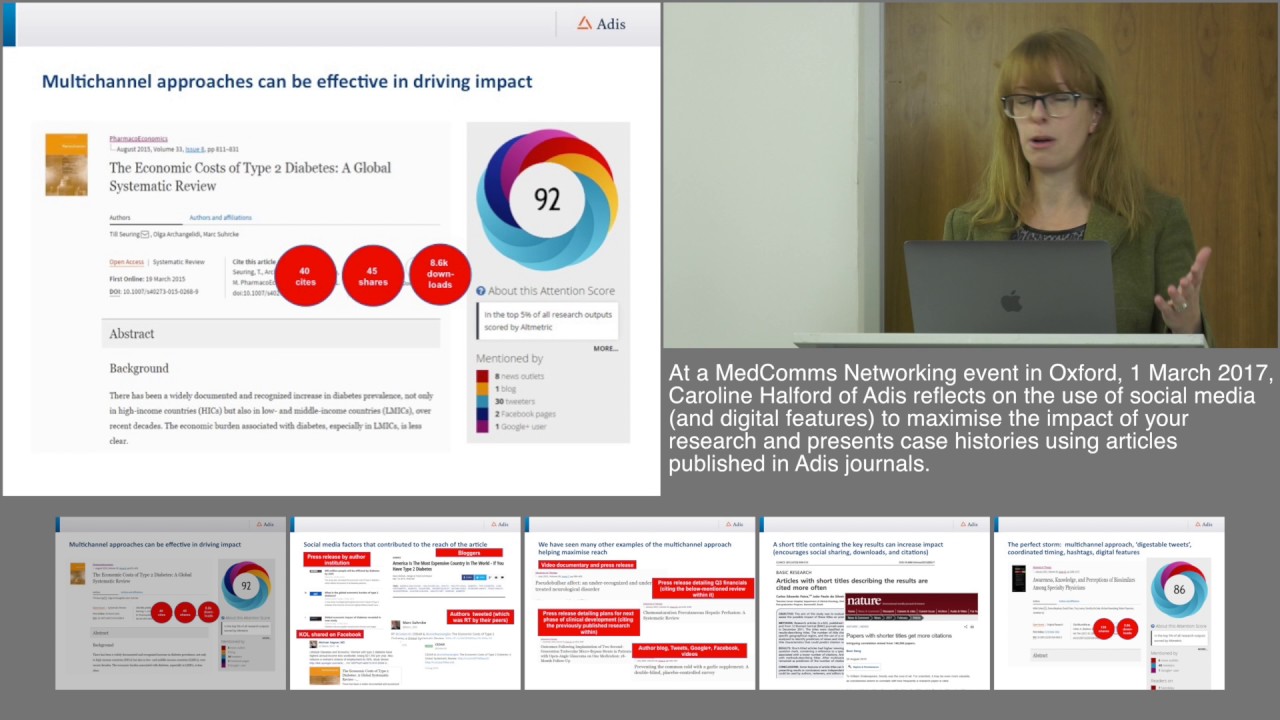Click the red 45 shares circle

click(x=373, y=277)
